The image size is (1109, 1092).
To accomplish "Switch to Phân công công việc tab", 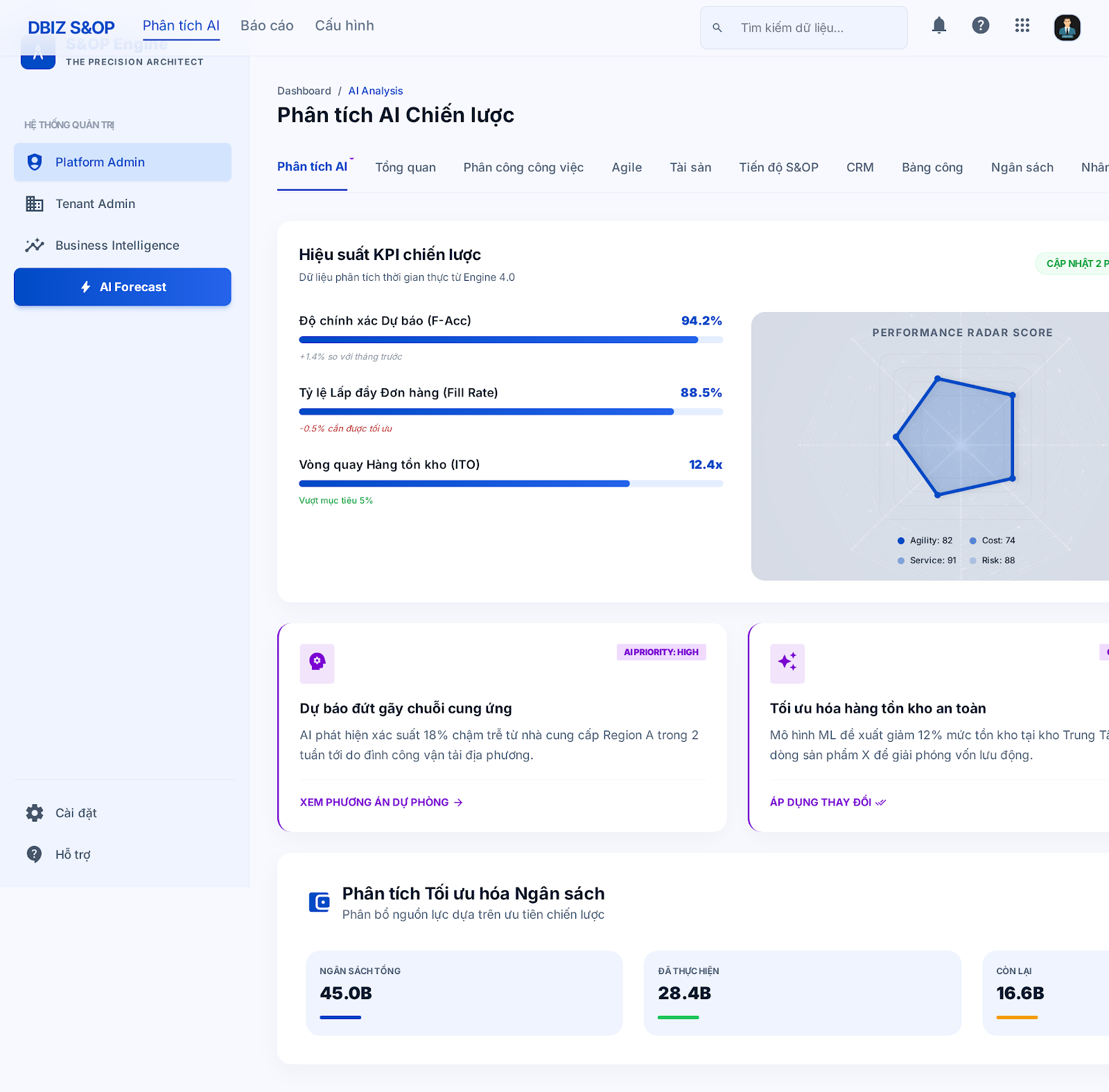I will point(523,168).
